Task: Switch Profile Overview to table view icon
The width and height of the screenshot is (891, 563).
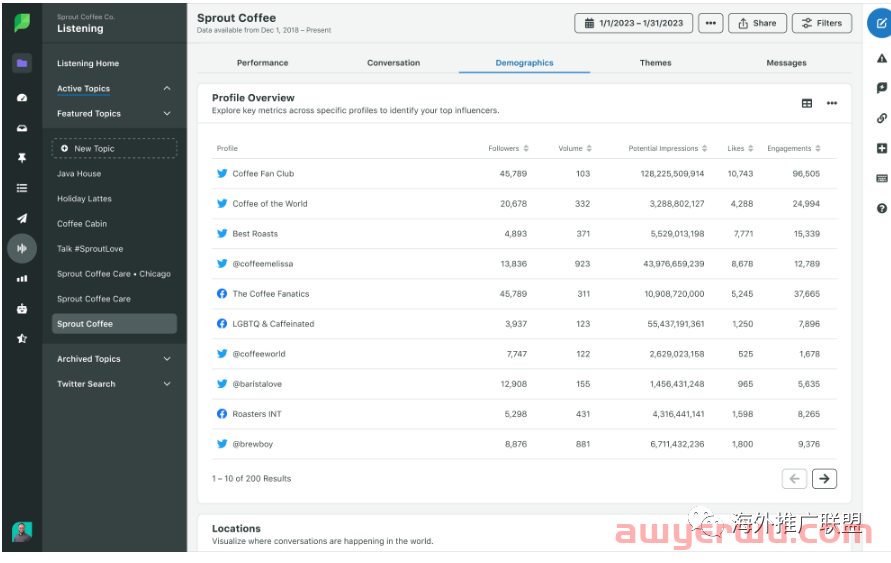Action: click(x=806, y=103)
